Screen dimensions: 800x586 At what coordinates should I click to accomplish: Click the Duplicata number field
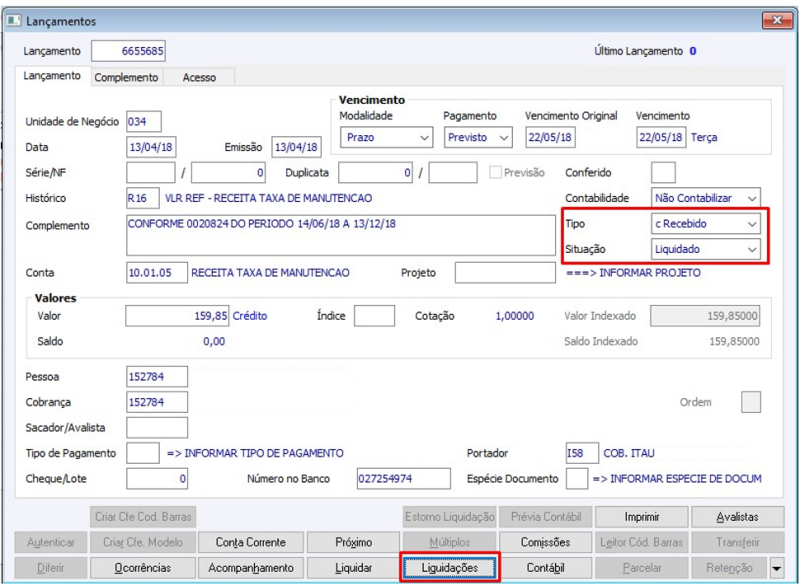375,172
